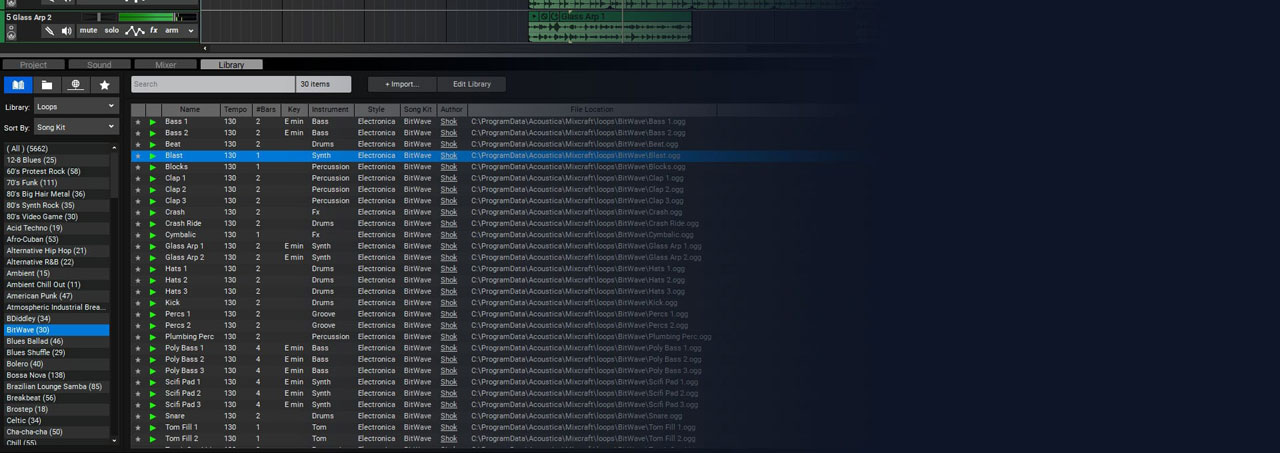The image size is (1280, 453).
Task: Open automation lane icon on Glass Arp 2
Action: [135, 31]
